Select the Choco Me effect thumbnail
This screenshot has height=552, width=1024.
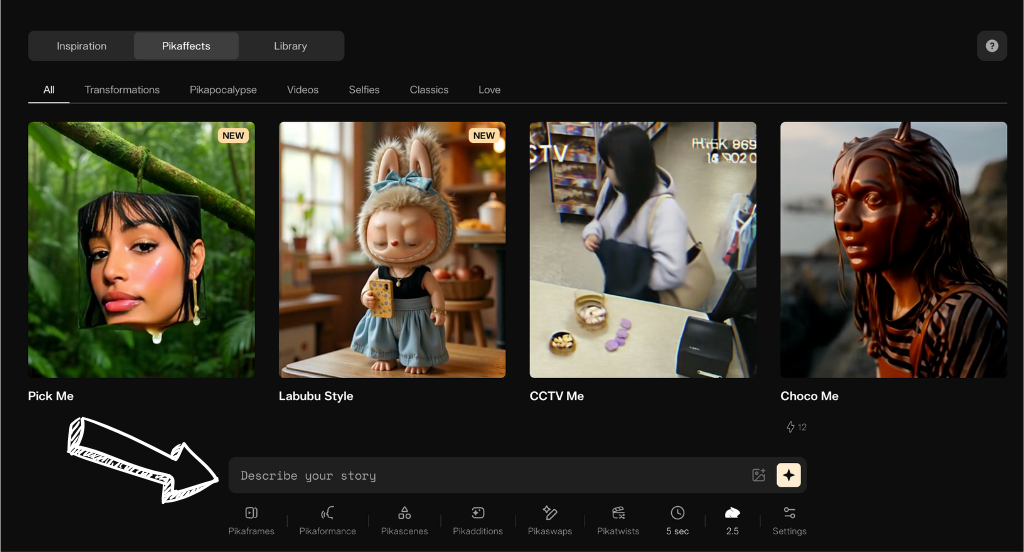(893, 250)
